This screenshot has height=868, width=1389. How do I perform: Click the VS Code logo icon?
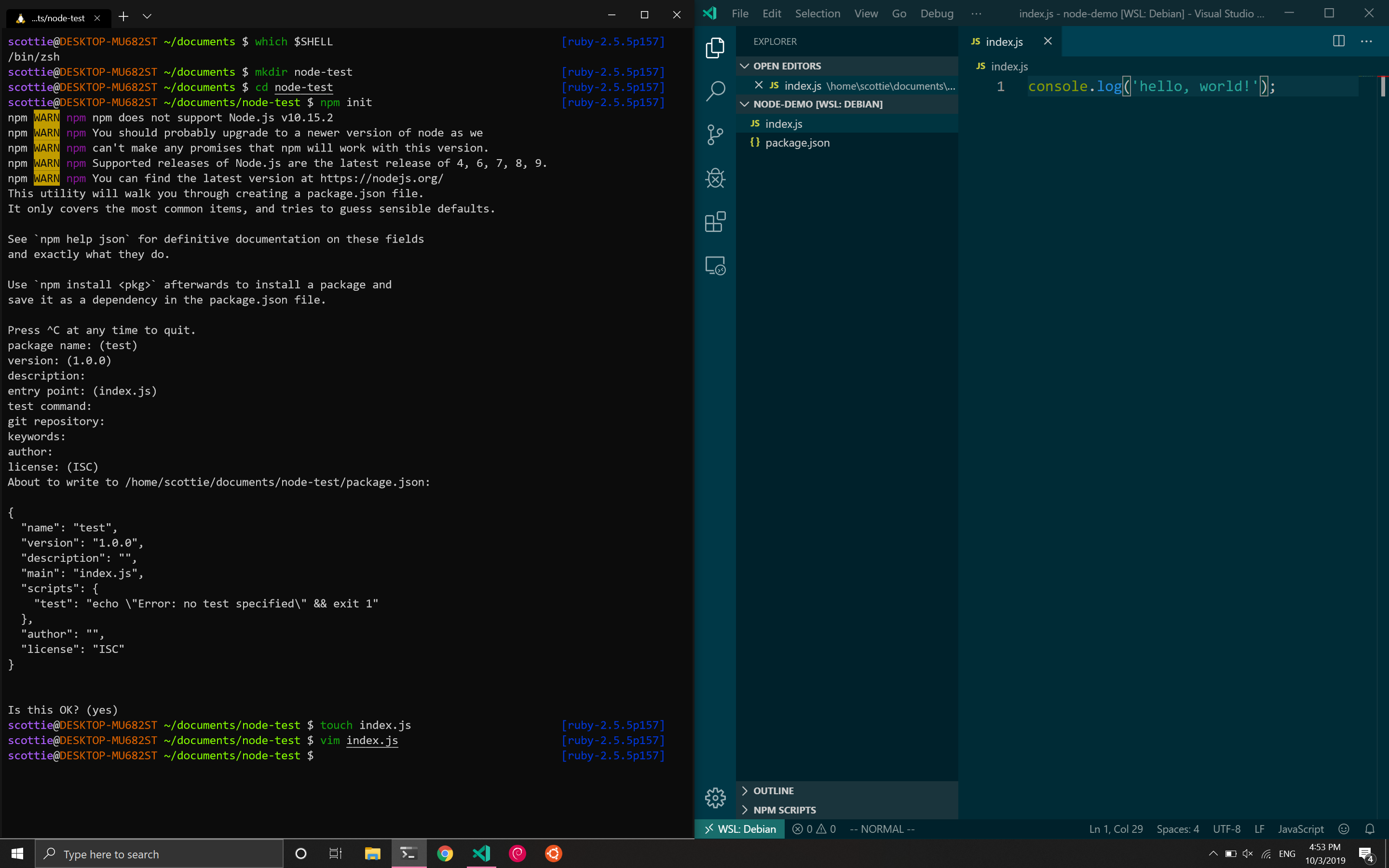coord(710,13)
